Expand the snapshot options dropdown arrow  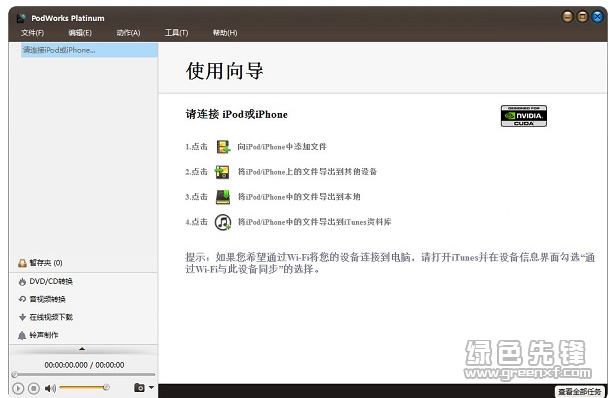pyautogui.click(x=151, y=387)
